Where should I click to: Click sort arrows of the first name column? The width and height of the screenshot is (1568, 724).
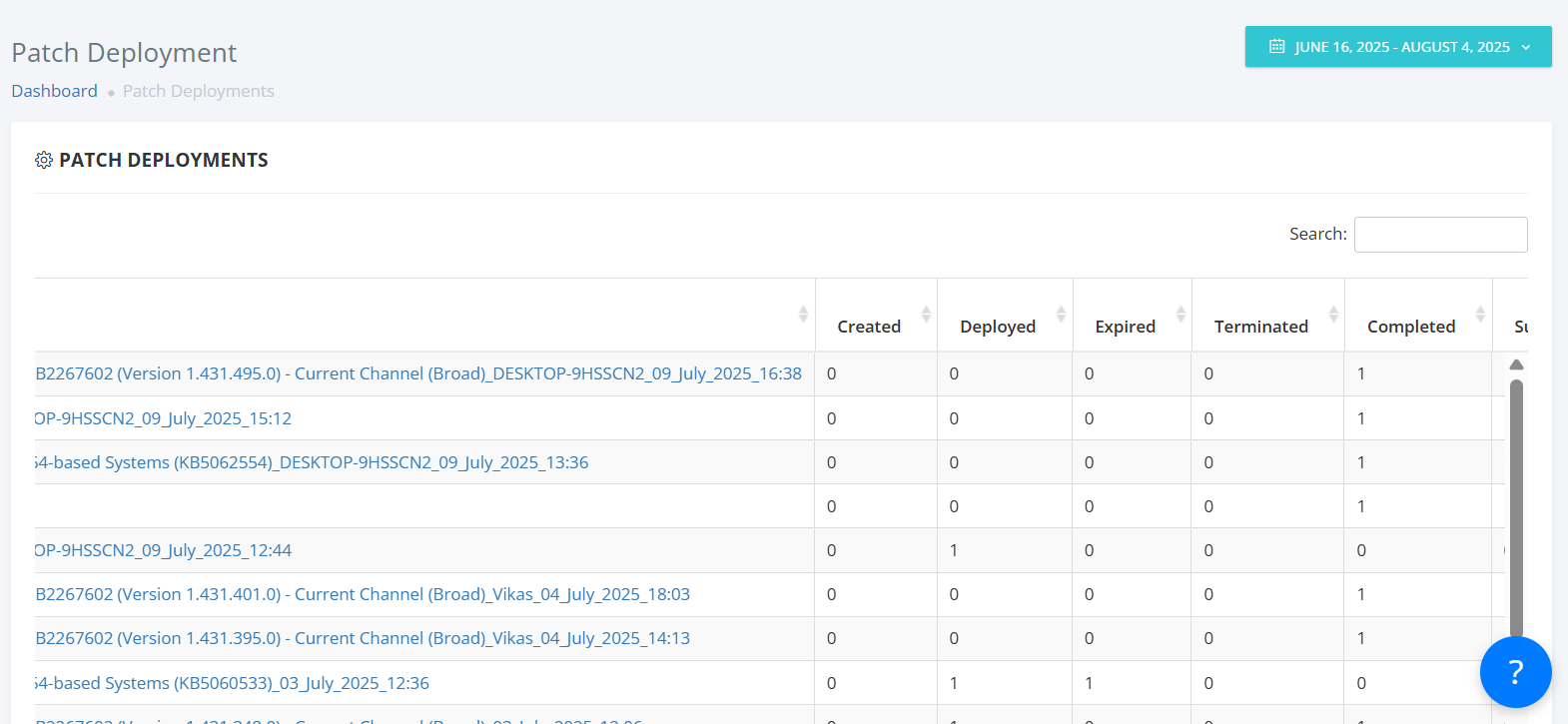click(803, 315)
